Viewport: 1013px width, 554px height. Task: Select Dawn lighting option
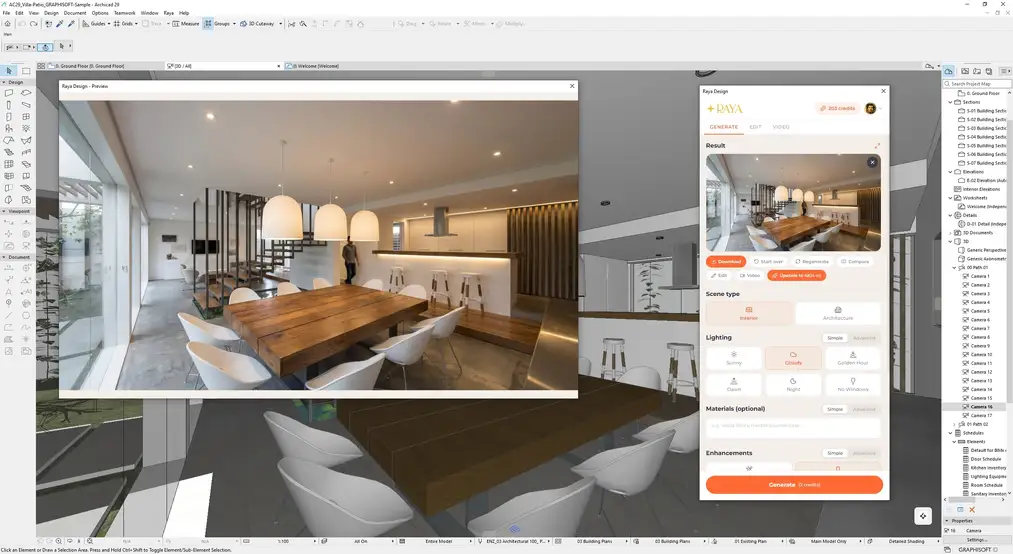(x=734, y=385)
